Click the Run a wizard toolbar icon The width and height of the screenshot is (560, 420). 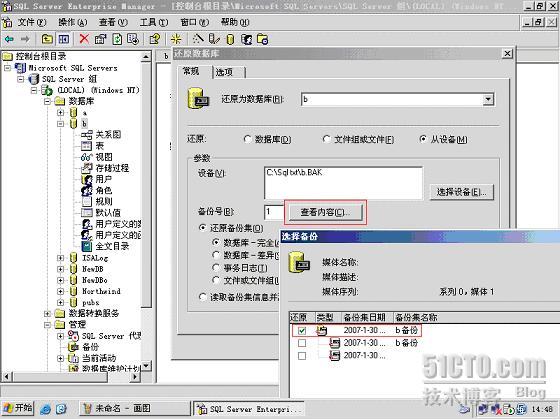198,39
